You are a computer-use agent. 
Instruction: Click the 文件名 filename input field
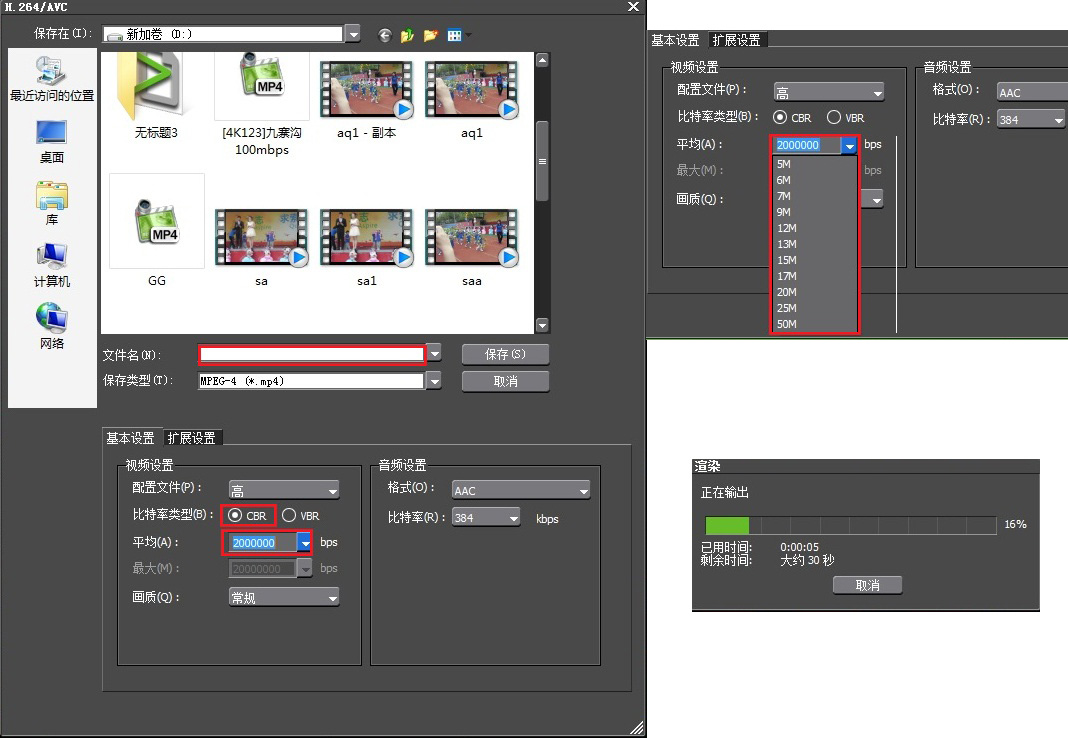(312, 354)
